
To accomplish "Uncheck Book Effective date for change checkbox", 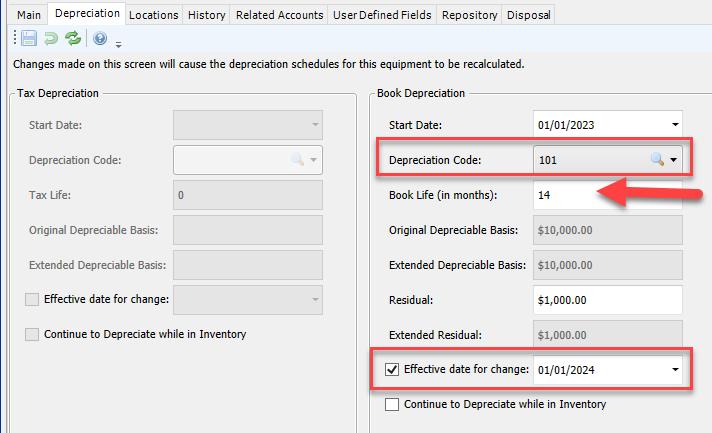I will click(x=392, y=369).
